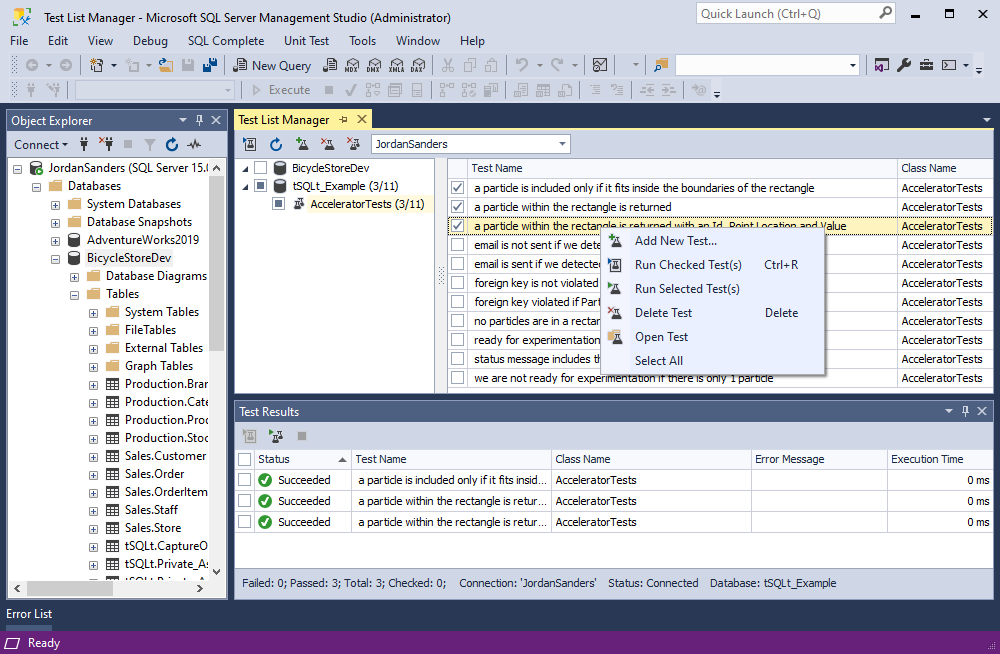The image size is (1000, 654).
Task: Open the Tools menu
Action: (362, 41)
